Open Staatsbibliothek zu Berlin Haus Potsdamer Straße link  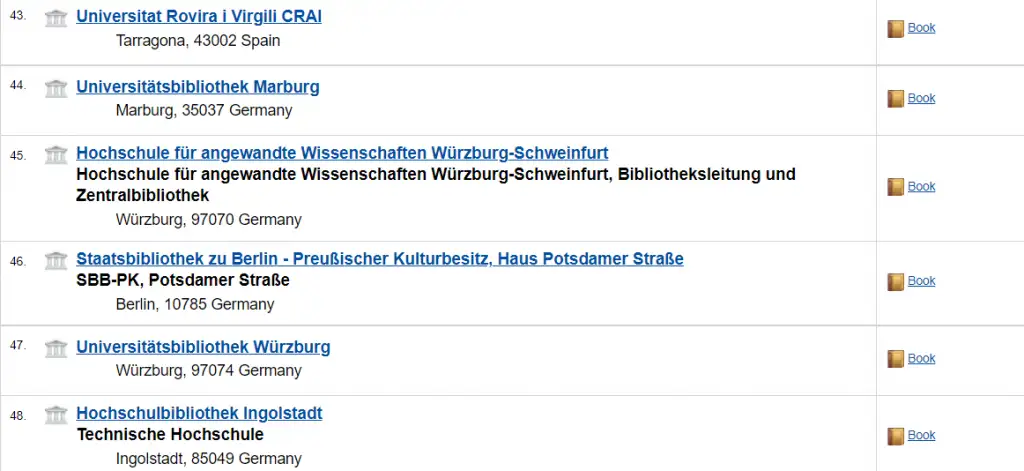point(380,259)
